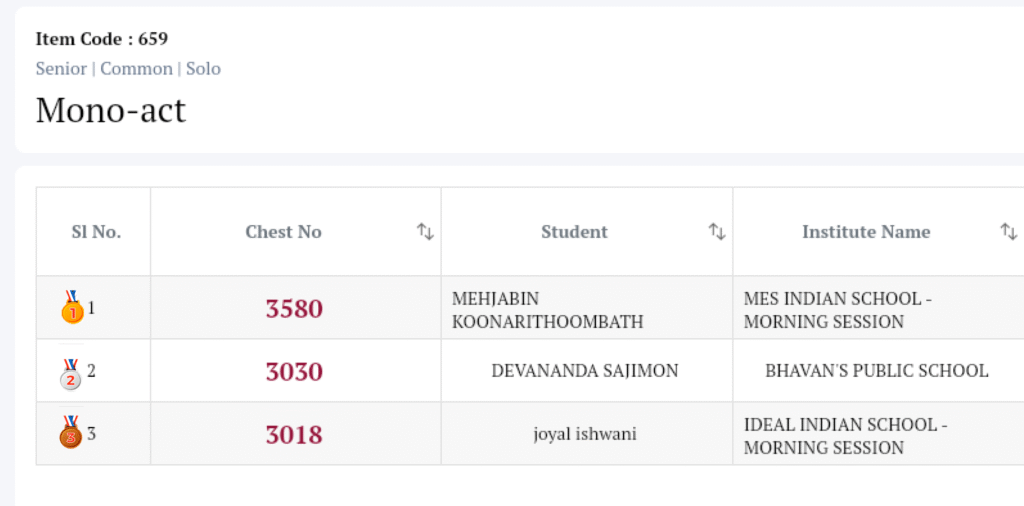Click the Chest No column header text
The image size is (1024, 506).
283,232
